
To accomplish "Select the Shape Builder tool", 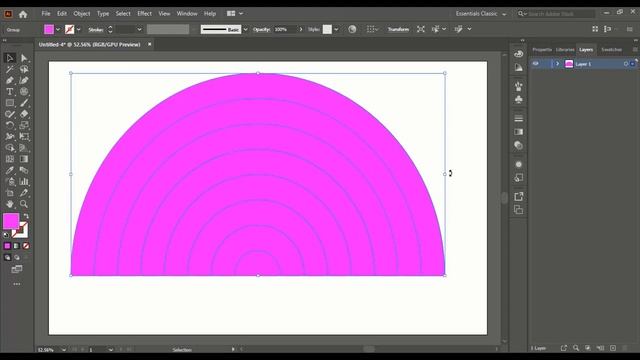I will (x=10, y=148).
